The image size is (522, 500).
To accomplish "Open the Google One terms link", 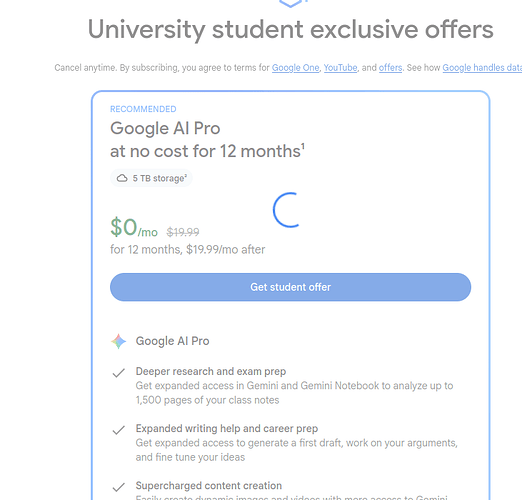I will pyautogui.click(x=295, y=68).
